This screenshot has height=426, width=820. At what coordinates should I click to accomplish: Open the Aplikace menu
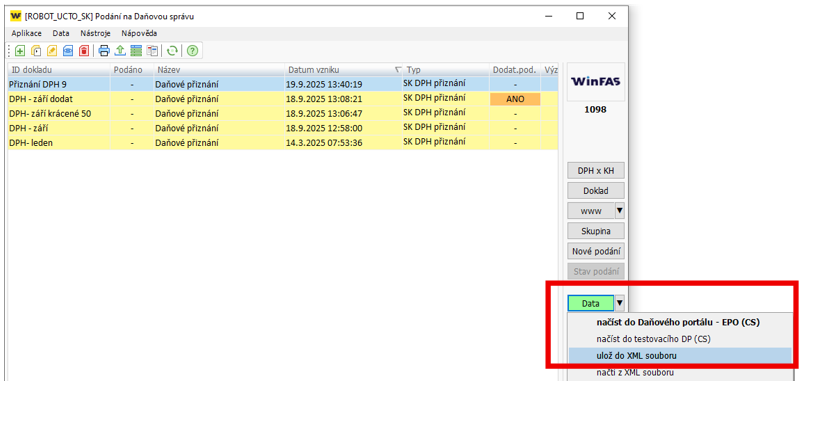point(27,33)
